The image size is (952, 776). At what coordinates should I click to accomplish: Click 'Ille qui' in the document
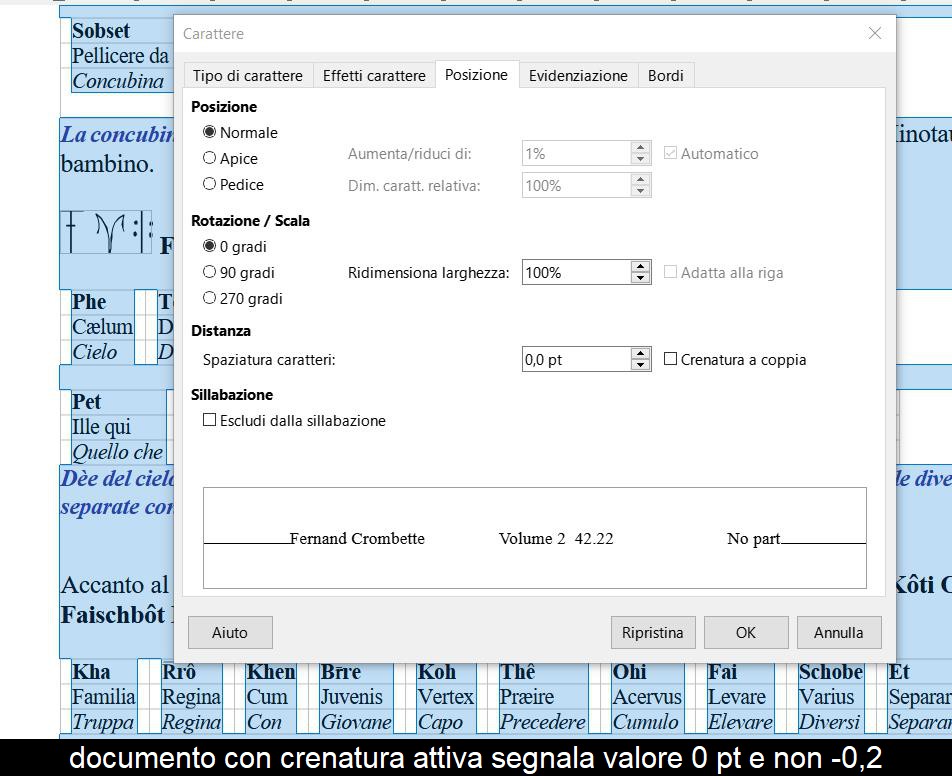(x=101, y=427)
